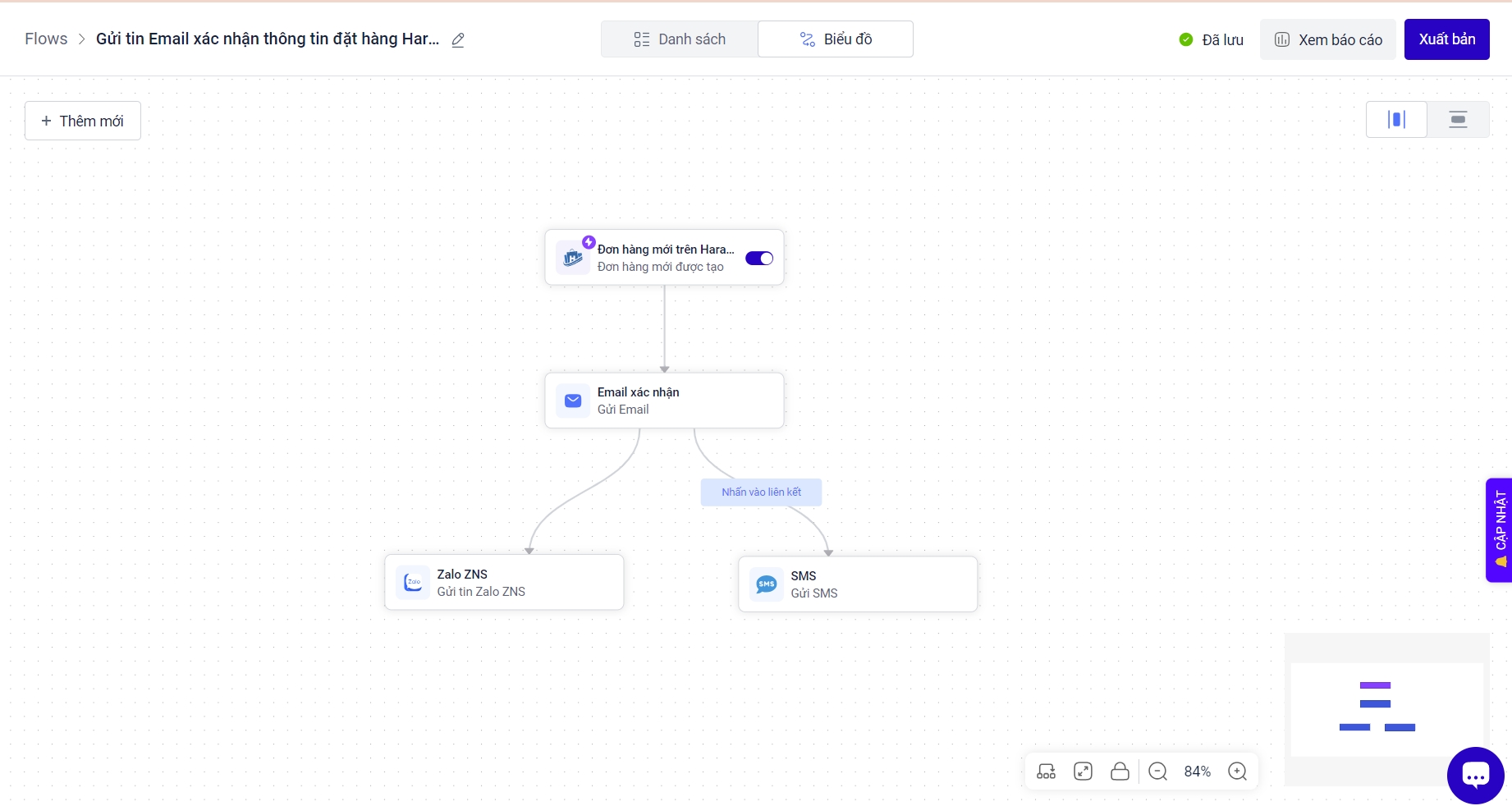Switch to horizontal layout orientation
The width and height of the screenshot is (1512, 806).
(x=1458, y=120)
